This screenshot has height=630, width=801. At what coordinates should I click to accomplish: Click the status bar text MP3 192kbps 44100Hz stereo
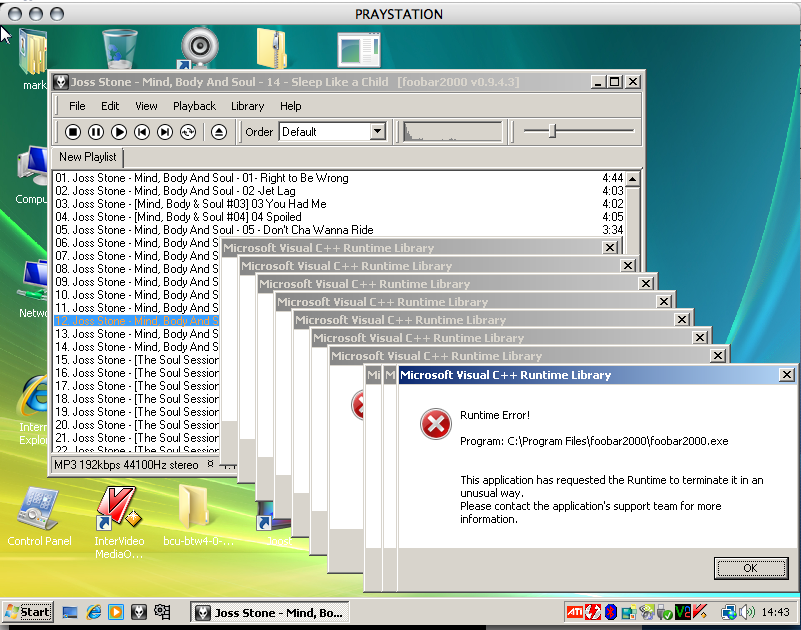point(126,465)
